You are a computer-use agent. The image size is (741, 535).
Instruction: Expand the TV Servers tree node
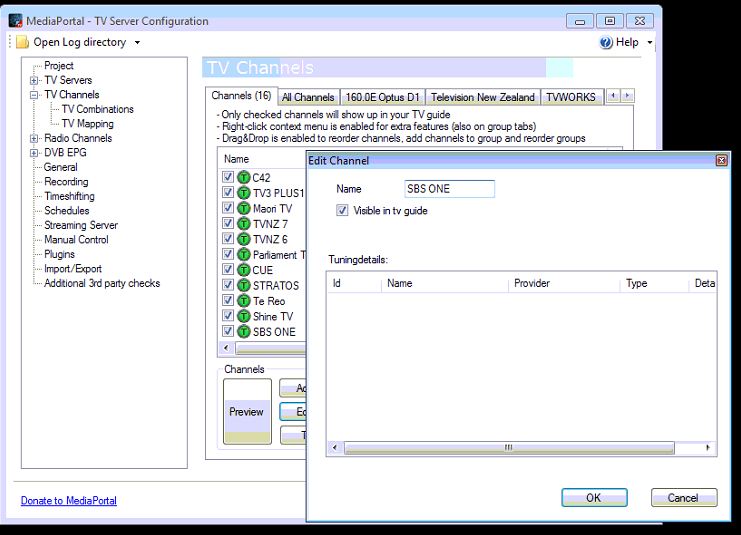coord(34,81)
